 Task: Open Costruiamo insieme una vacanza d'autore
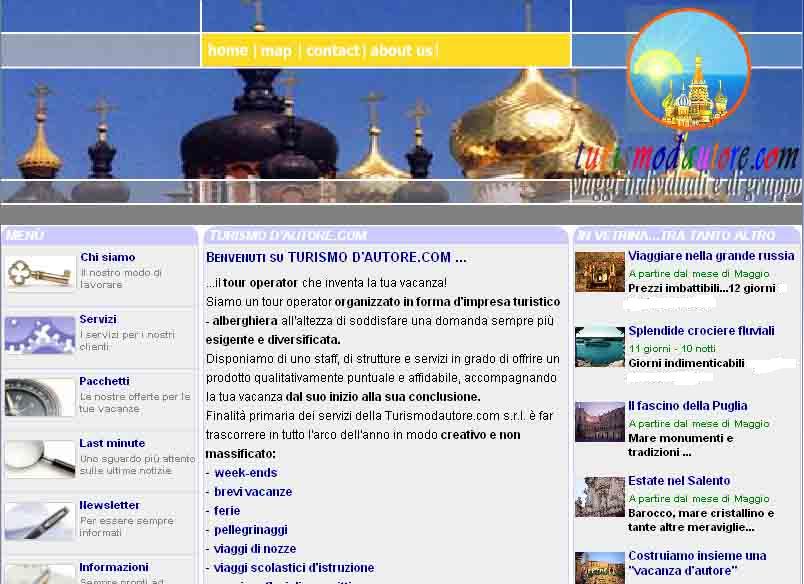(x=697, y=563)
